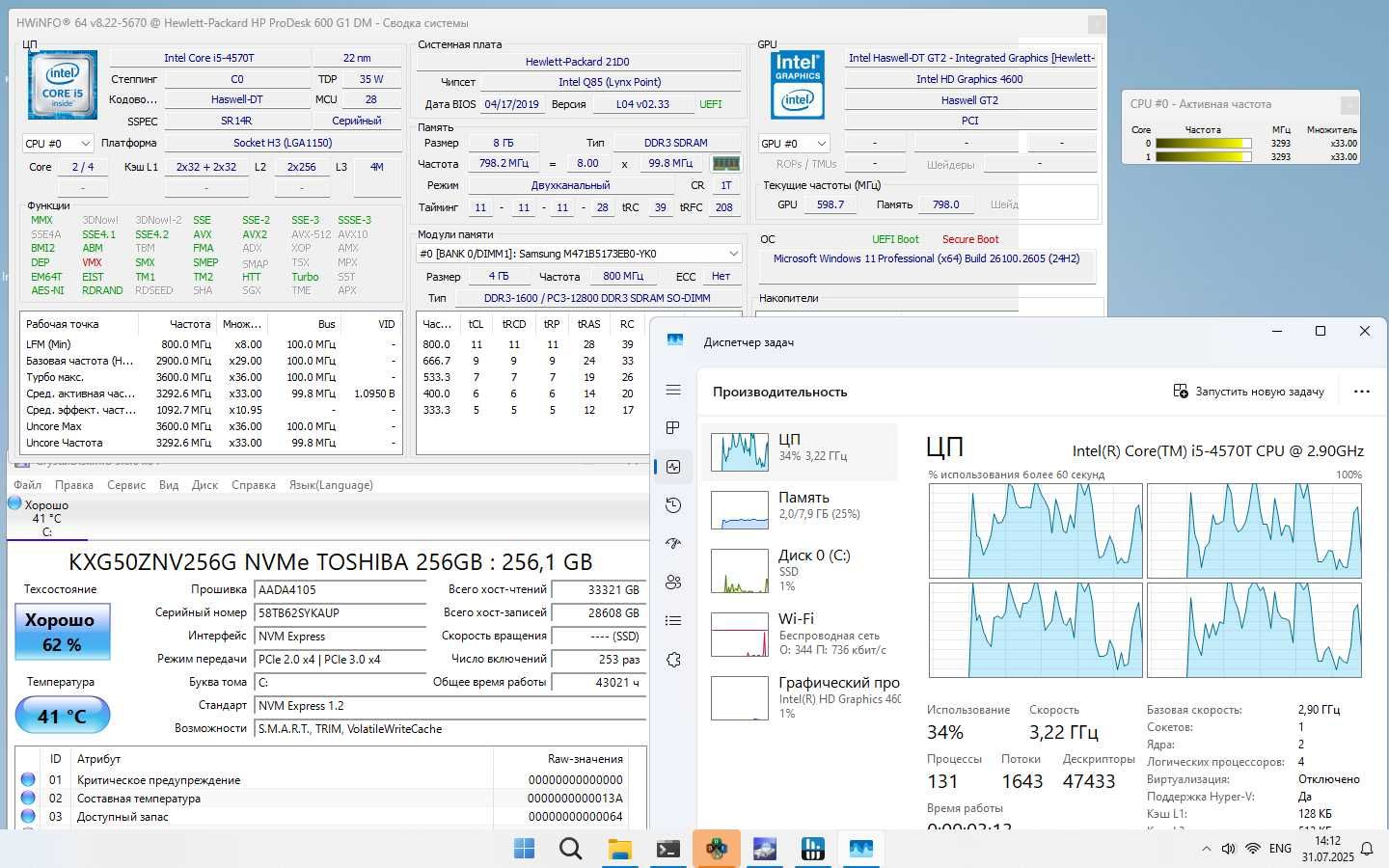1389x868 pixels.
Task: Open Файл menu in CrystalDiskInfo
Action: tap(27, 485)
